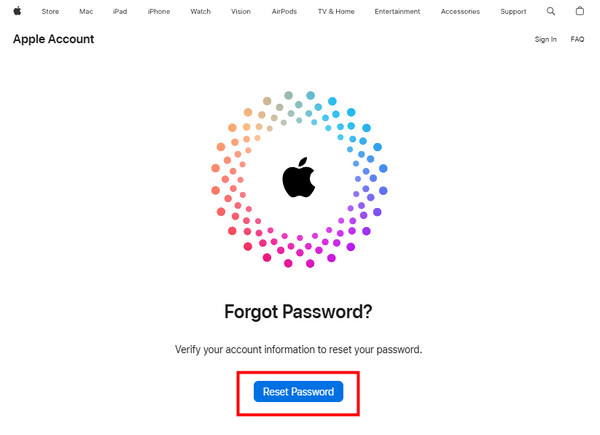Viewport: 600px width, 435px height.
Task: Open the Entertainment menu
Action: (397, 12)
